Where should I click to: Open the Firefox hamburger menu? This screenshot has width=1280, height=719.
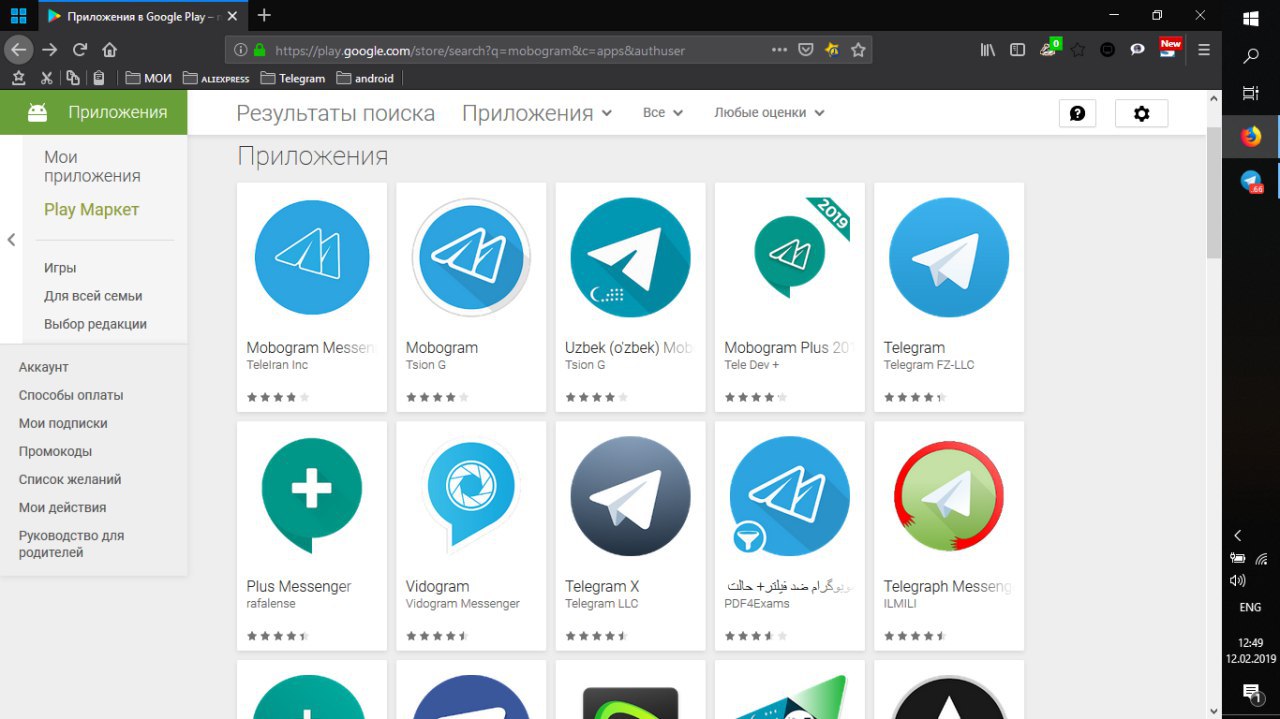pyautogui.click(x=1204, y=49)
